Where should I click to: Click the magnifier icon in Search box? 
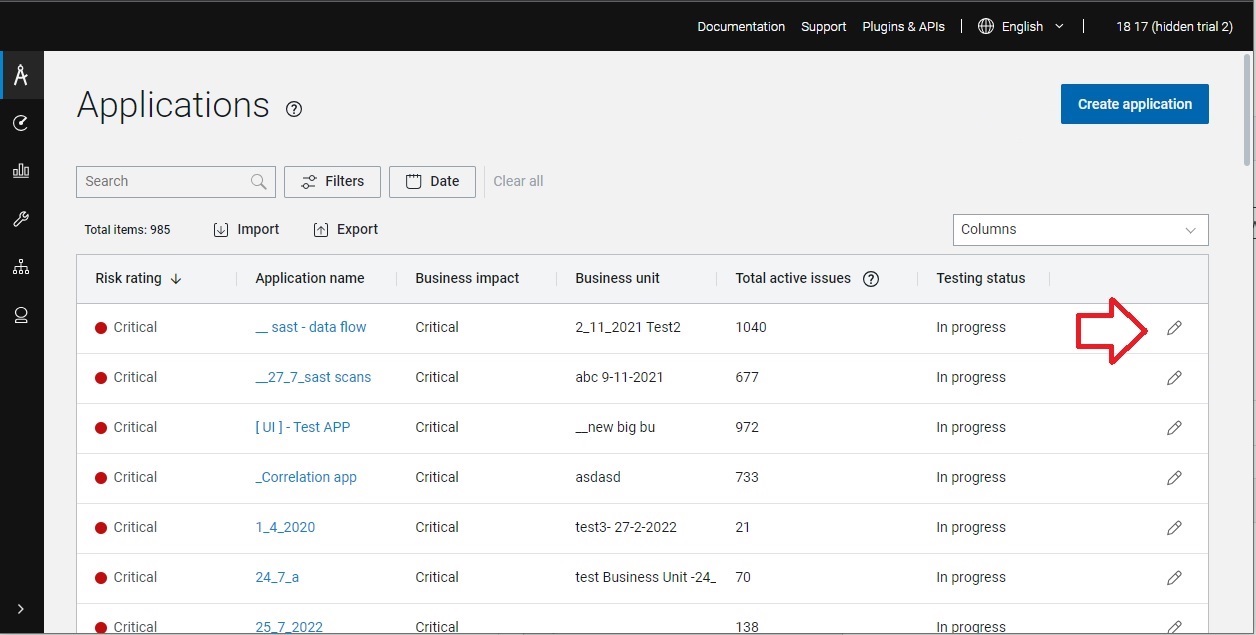[x=258, y=181]
